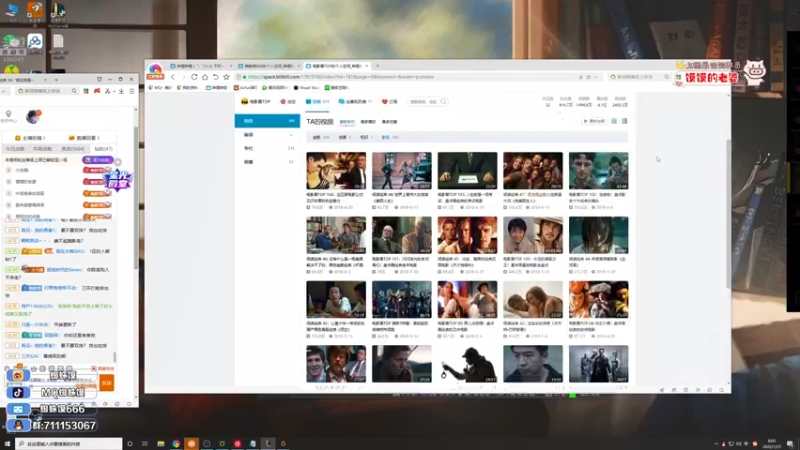The image size is (800, 450).
Task: Go back with the browser back arrow
Action: tap(173, 77)
